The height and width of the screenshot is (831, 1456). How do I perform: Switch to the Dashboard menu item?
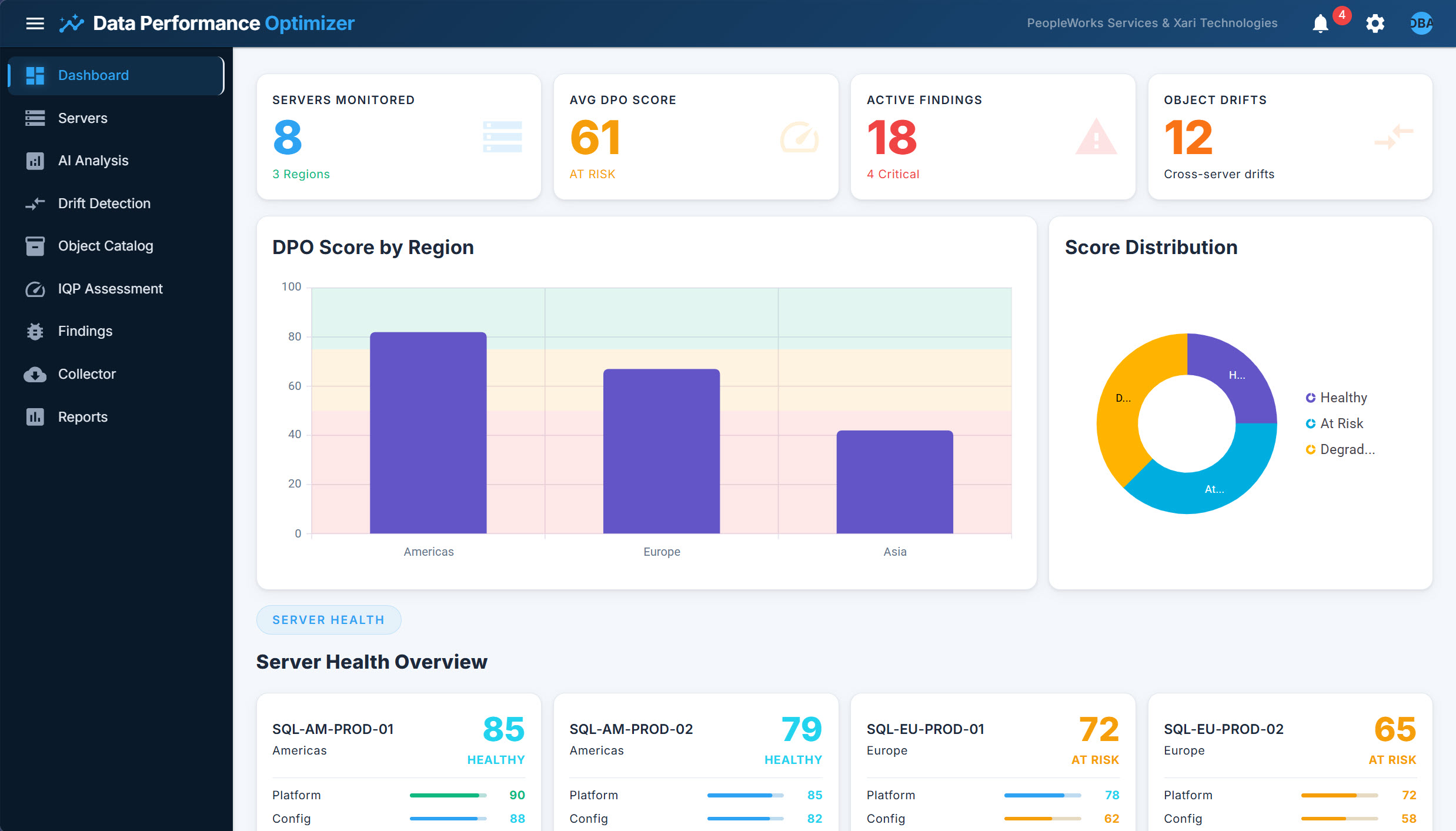coord(93,75)
